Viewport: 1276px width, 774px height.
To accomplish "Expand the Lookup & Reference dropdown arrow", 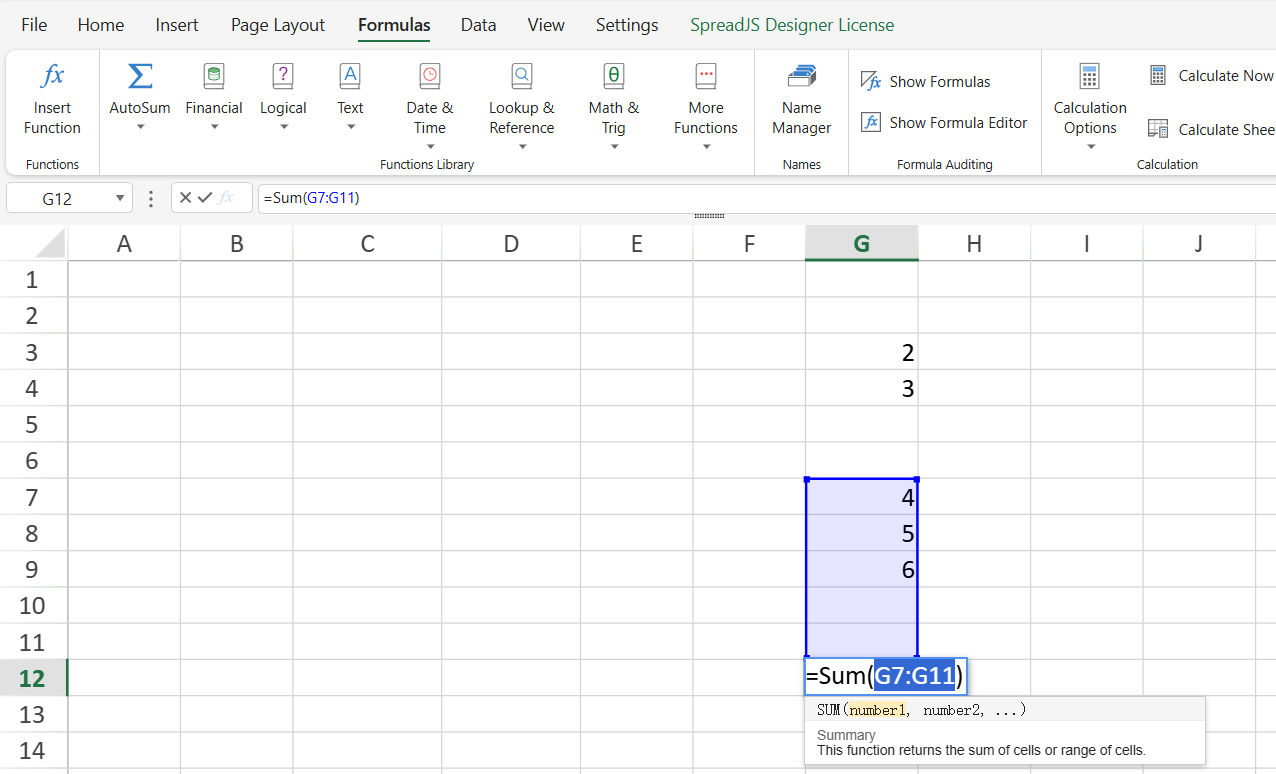I will point(522,147).
